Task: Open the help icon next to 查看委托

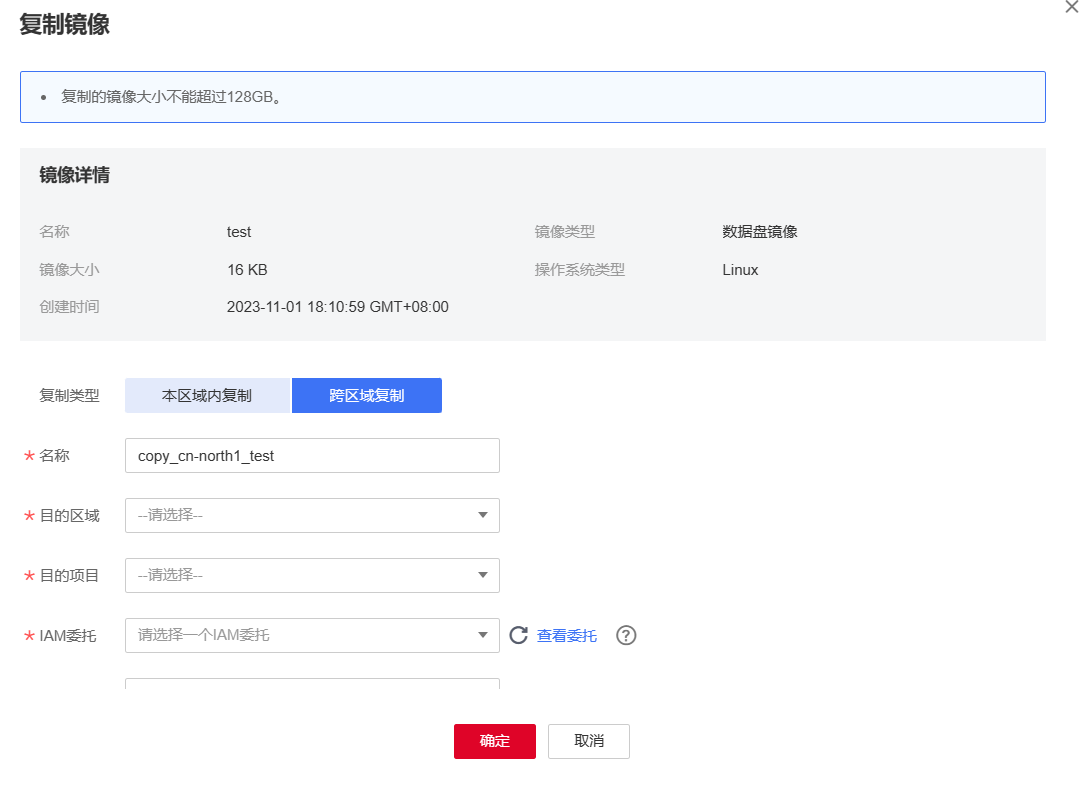Action: click(x=626, y=635)
